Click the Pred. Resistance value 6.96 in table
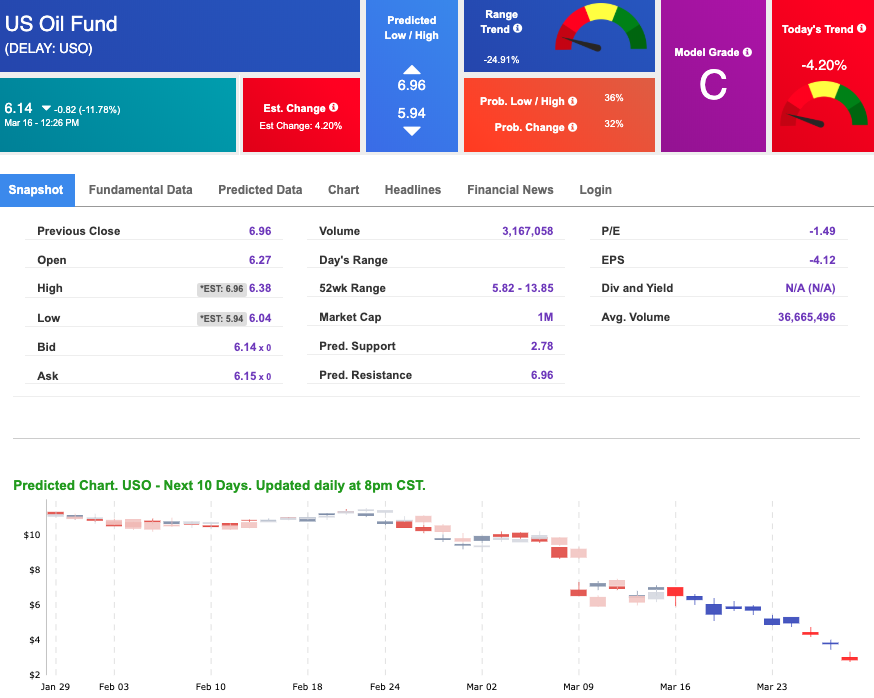874x698 pixels. 542,375
